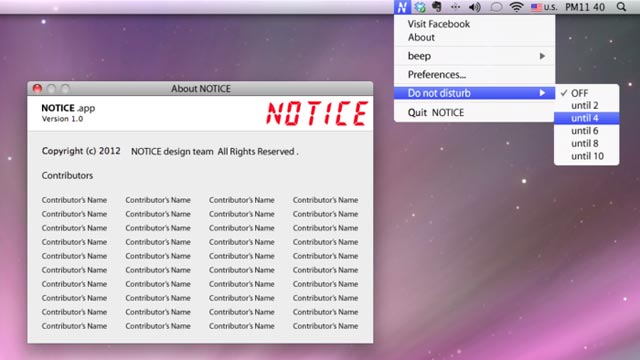Click the Version 1.0 text

[x=62, y=119]
